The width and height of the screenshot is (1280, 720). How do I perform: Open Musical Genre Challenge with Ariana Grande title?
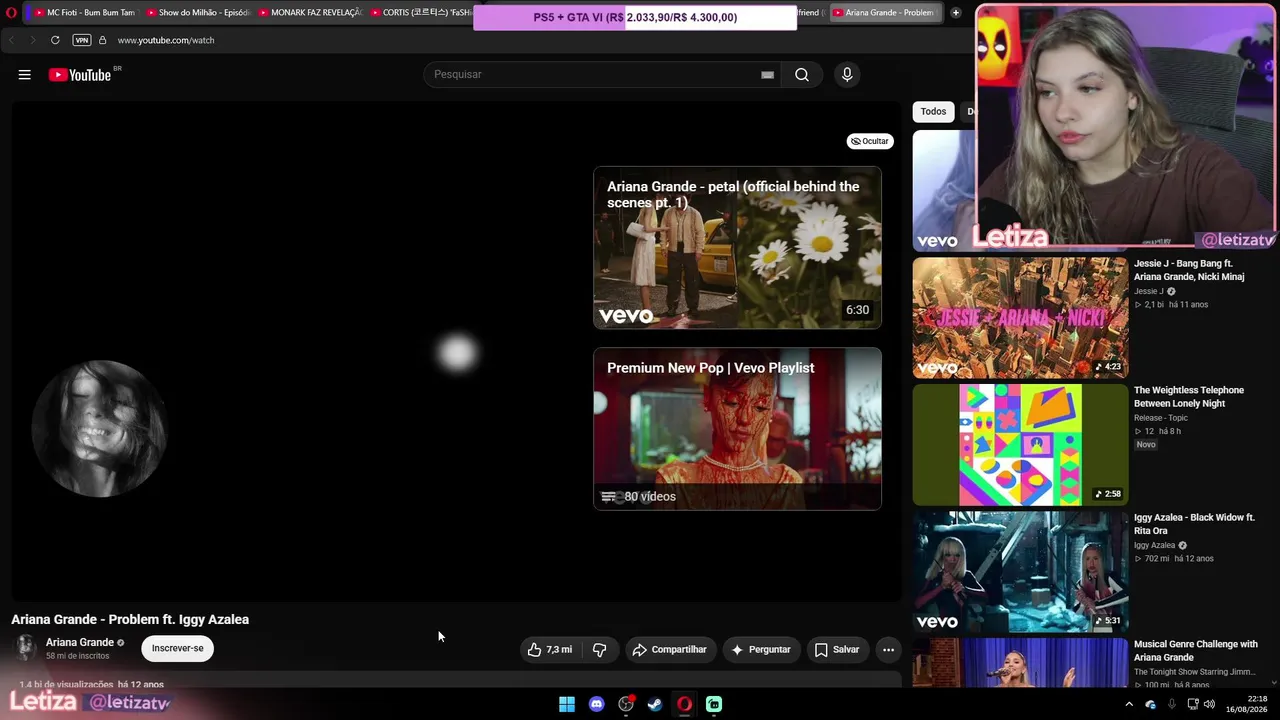pyautogui.click(x=1196, y=651)
